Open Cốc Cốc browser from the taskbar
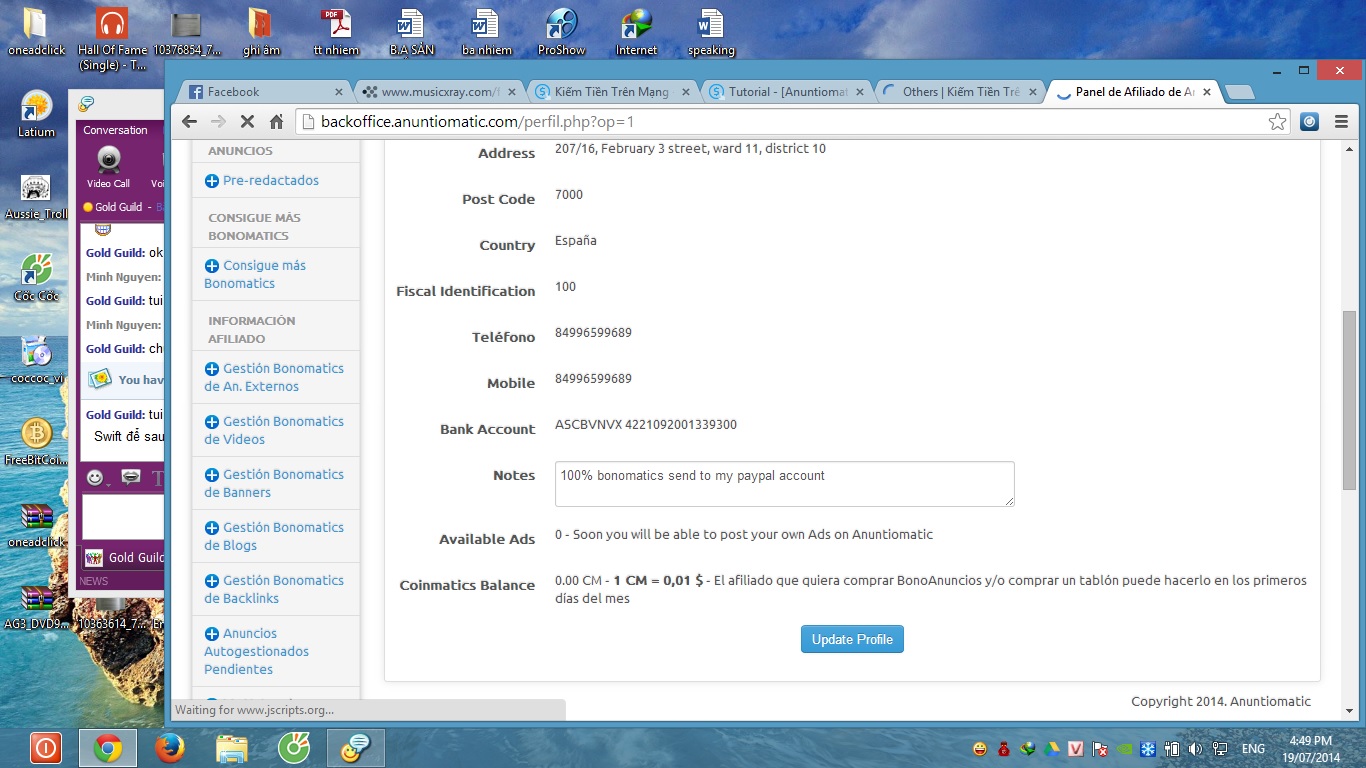Image resolution: width=1366 pixels, height=768 pixels. pyautogui.click(x=294, y=747)
